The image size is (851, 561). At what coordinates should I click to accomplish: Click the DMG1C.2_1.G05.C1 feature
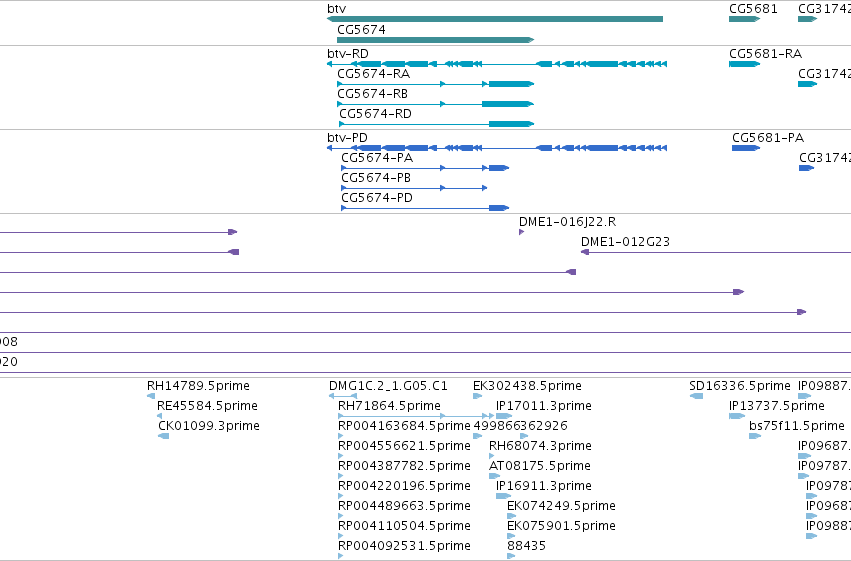click(x=342, y=396)
